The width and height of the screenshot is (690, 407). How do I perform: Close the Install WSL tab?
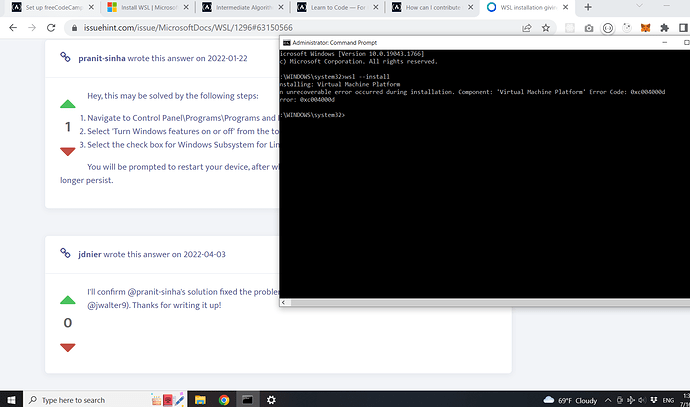click(x=186, y=7)
